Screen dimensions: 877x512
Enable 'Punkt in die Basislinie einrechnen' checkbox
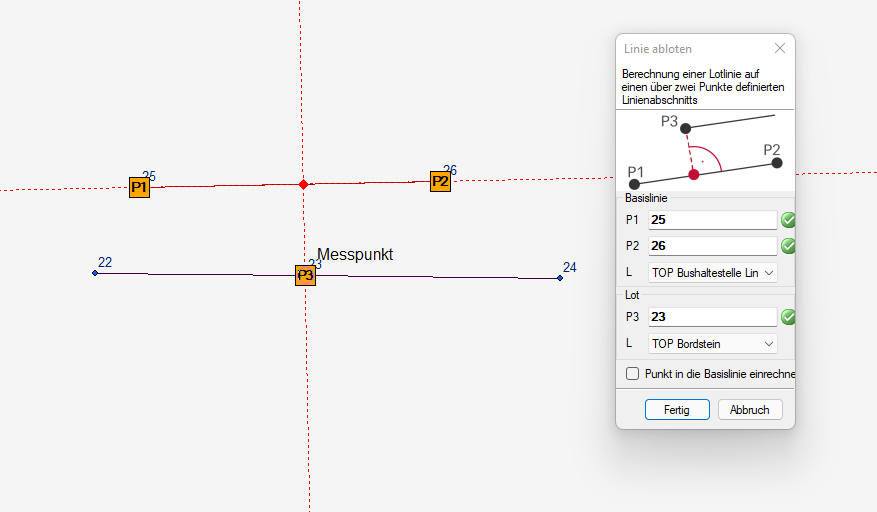tap(632, 374)
